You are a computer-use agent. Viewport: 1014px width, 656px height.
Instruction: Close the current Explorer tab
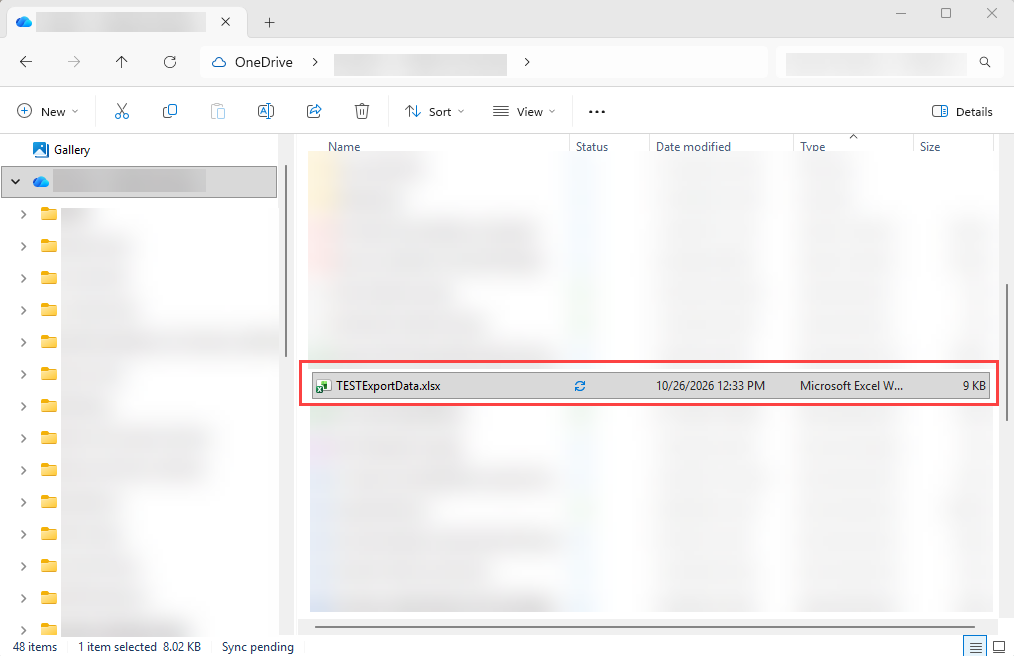coord(226,22)
